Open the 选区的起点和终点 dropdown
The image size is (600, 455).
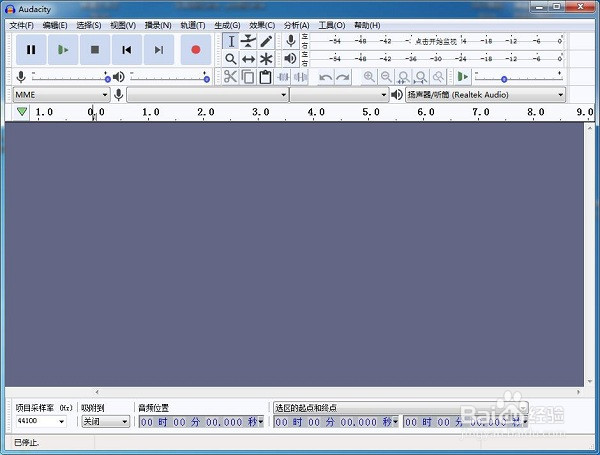click(x=401, y=408)
